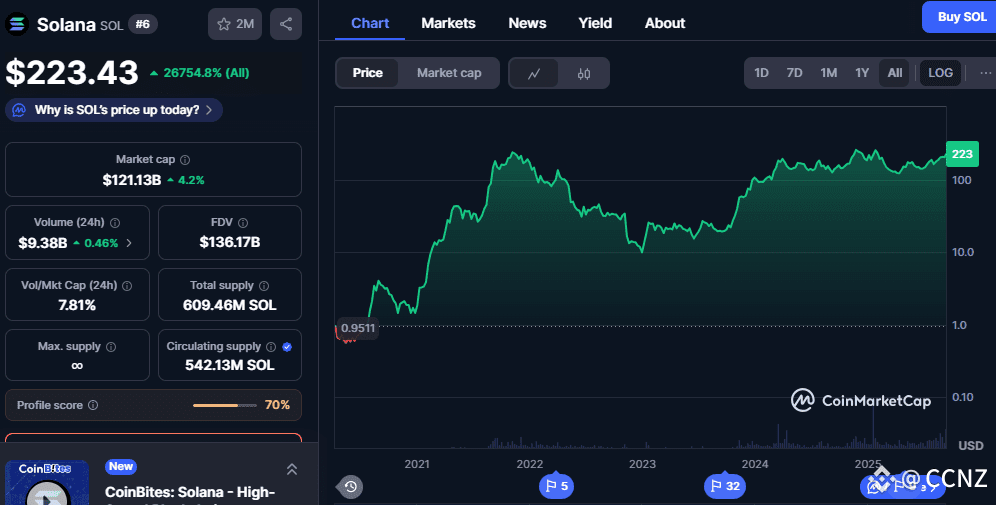
Task: Click Volume (24h) info icon
Action: click(x=115, y=223)
